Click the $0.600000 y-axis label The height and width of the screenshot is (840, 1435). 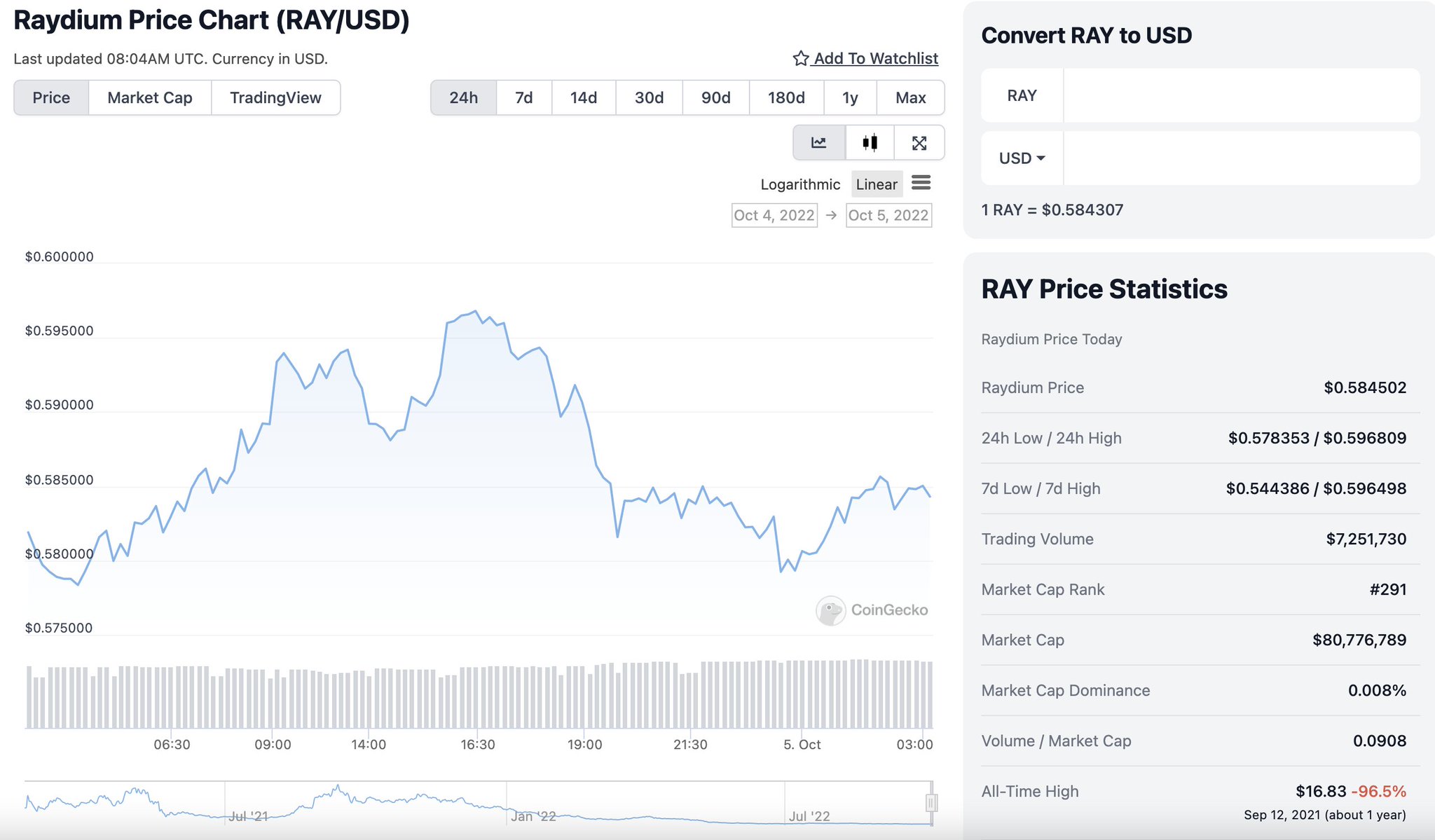click(x=60, y=256)
